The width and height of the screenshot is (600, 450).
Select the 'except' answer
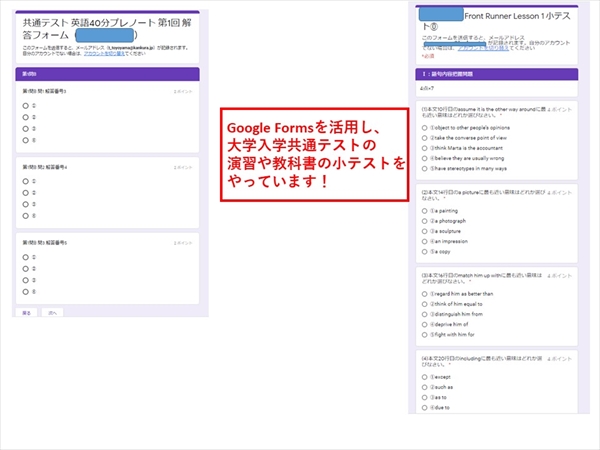tap(424, 377)
